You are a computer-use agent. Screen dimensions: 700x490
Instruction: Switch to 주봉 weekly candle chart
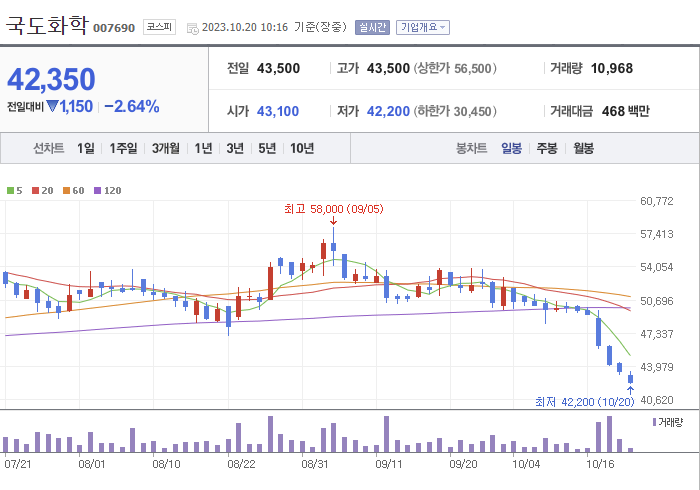point(547,148)
